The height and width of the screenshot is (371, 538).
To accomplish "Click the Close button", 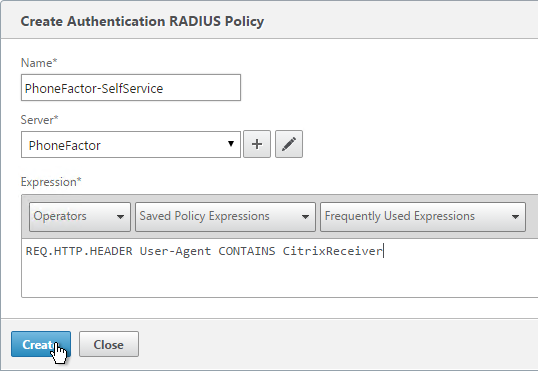I will tap(109, 344).
